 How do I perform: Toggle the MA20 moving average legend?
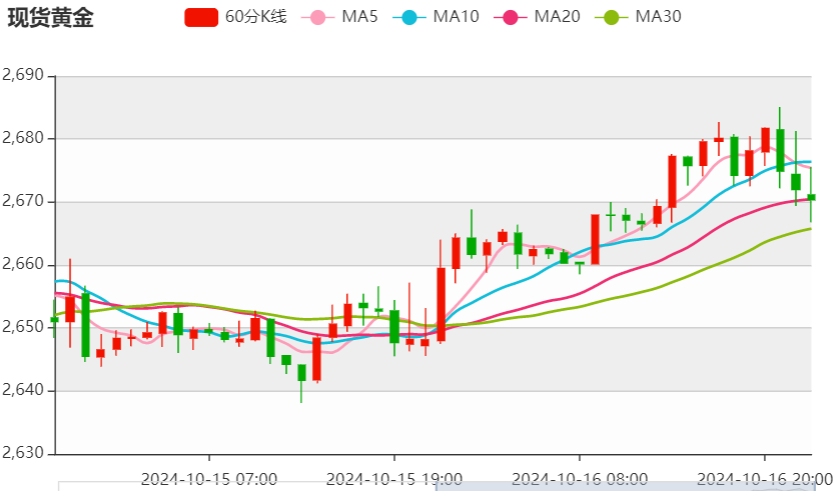(x=537, y=17)
